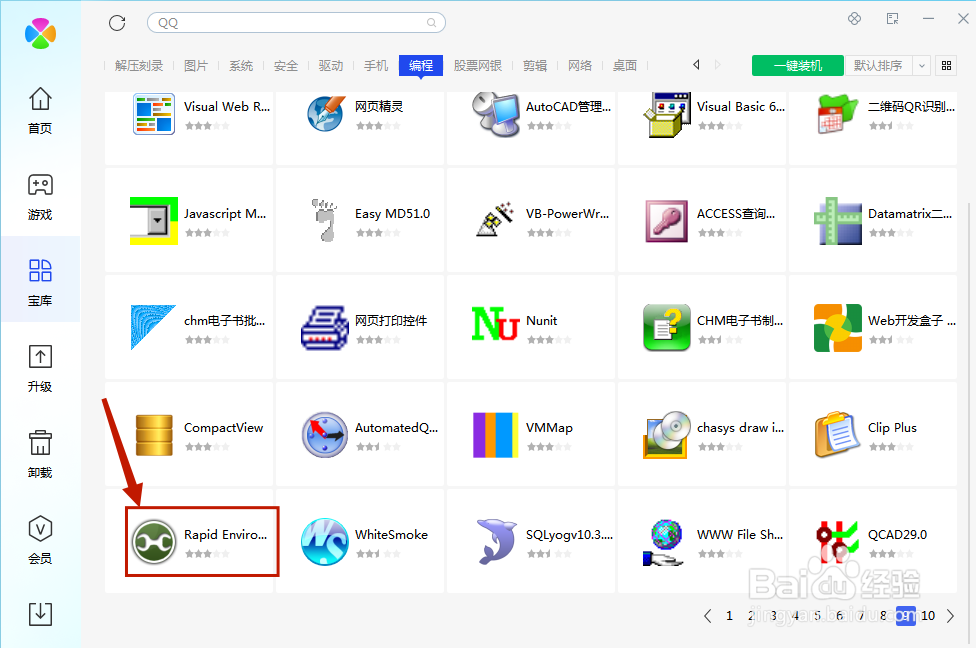Click the search magnifier icon

431,23
